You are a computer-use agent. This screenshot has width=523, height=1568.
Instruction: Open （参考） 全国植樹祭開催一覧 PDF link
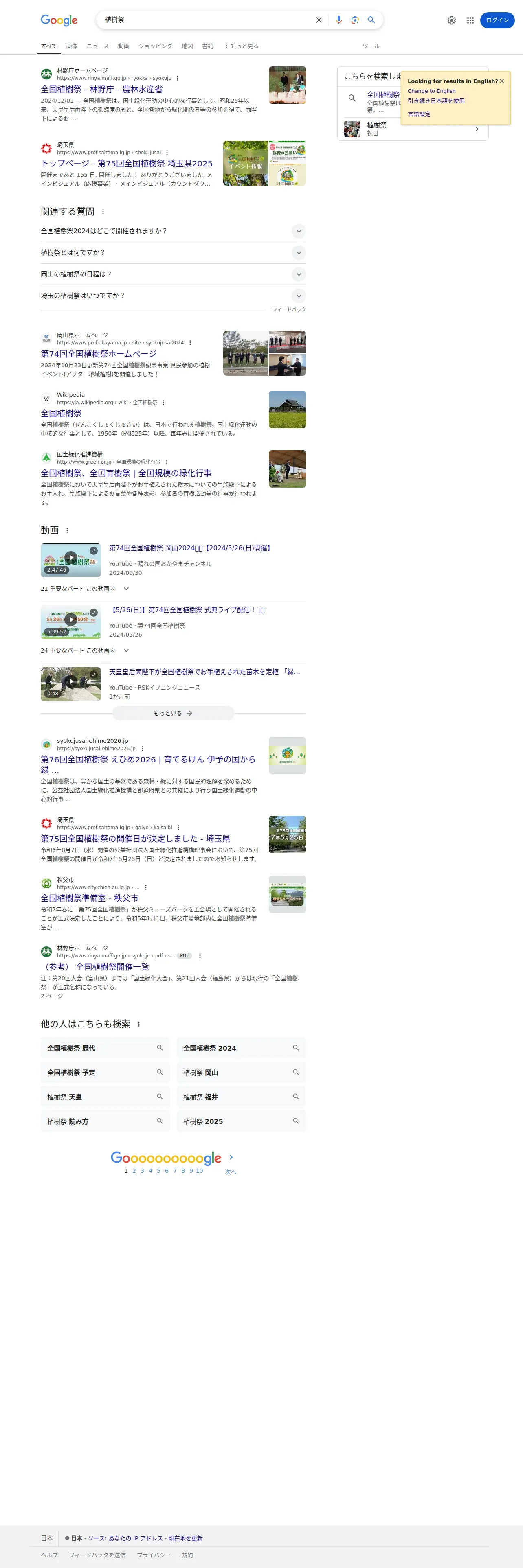pyautogui.click(x=95, y=967)
